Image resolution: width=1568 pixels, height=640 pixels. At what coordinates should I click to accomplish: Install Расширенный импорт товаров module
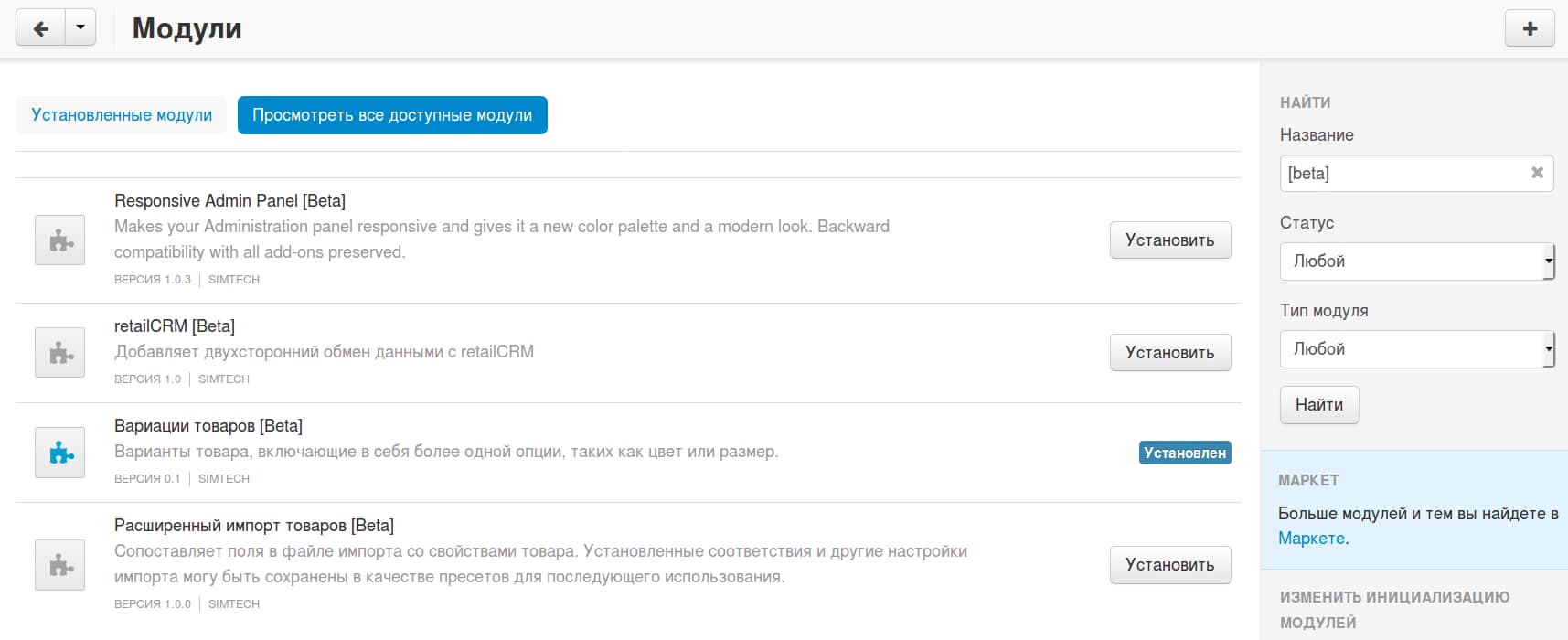[x=1169, y=565]
